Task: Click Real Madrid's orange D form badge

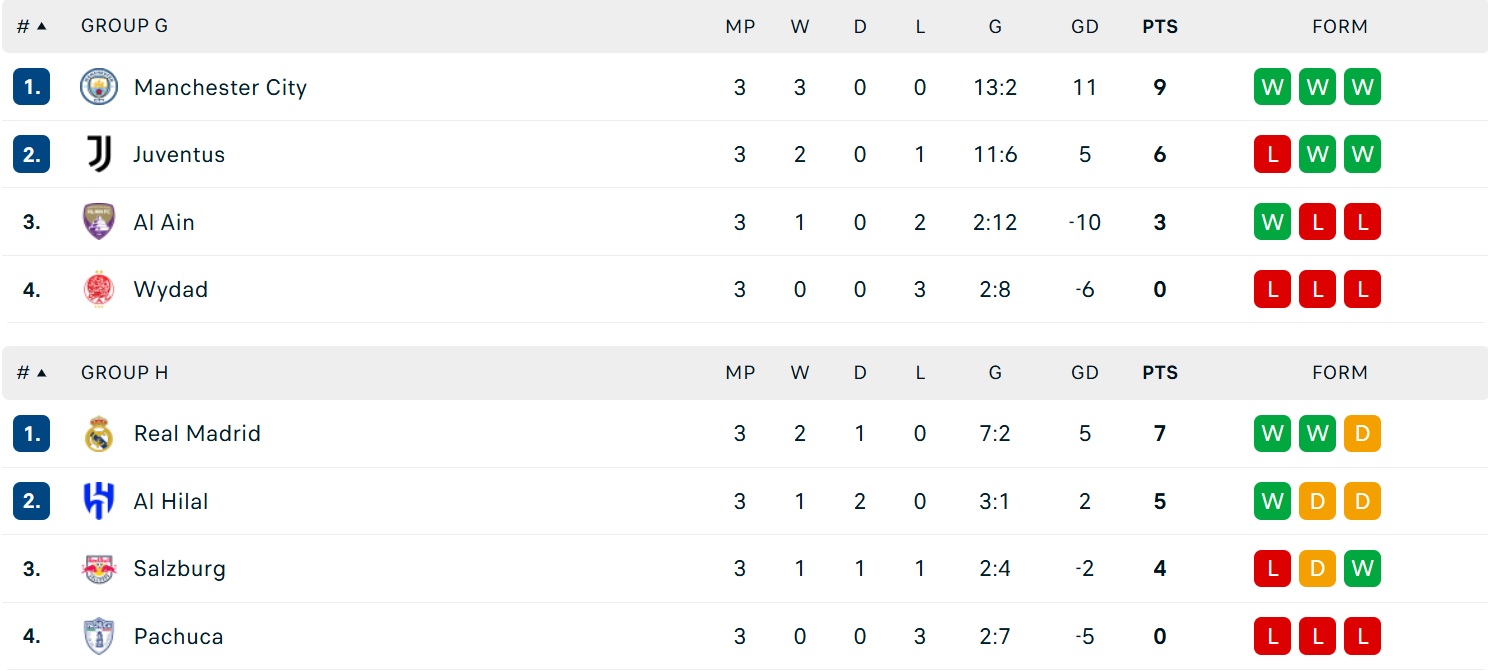Action: point(1363,433)
